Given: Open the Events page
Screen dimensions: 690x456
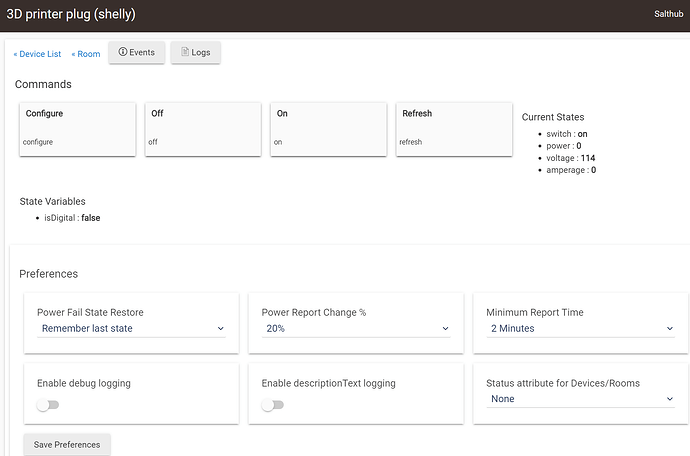Looking at the screenshot, I should [136, 52].
